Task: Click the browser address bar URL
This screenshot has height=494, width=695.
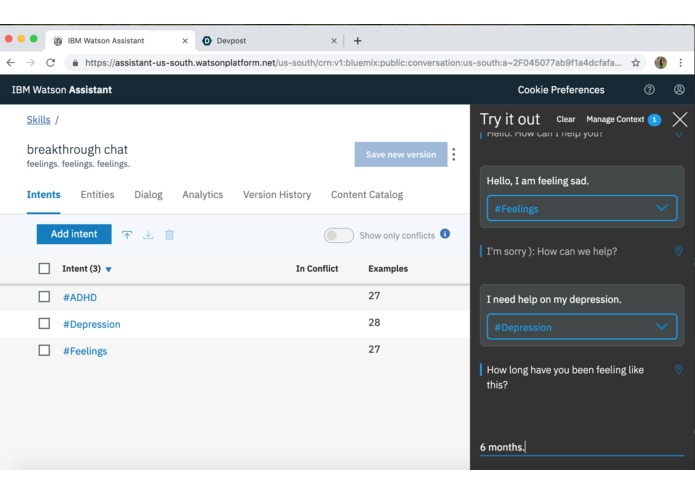Action: [353, 63]
